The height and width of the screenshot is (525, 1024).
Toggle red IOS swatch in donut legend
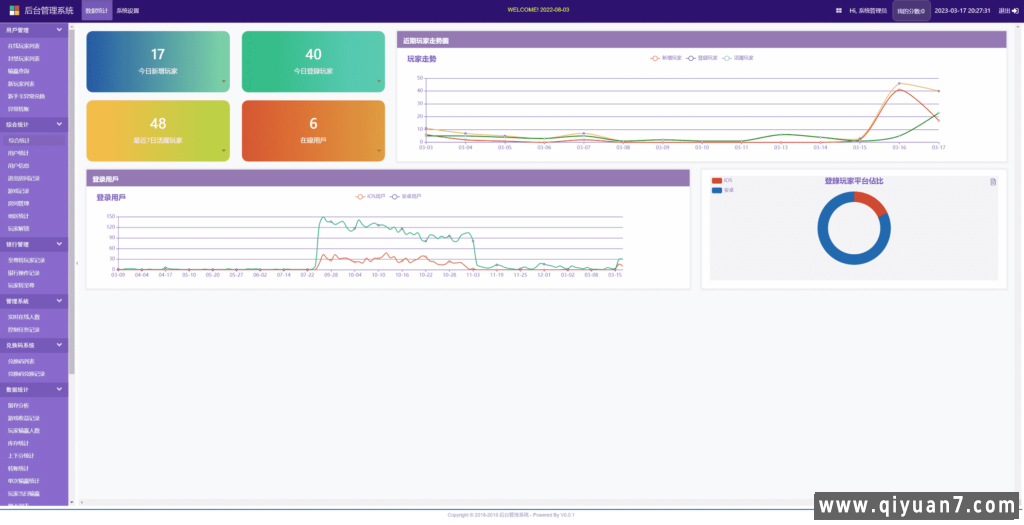(x=716, y=181)
